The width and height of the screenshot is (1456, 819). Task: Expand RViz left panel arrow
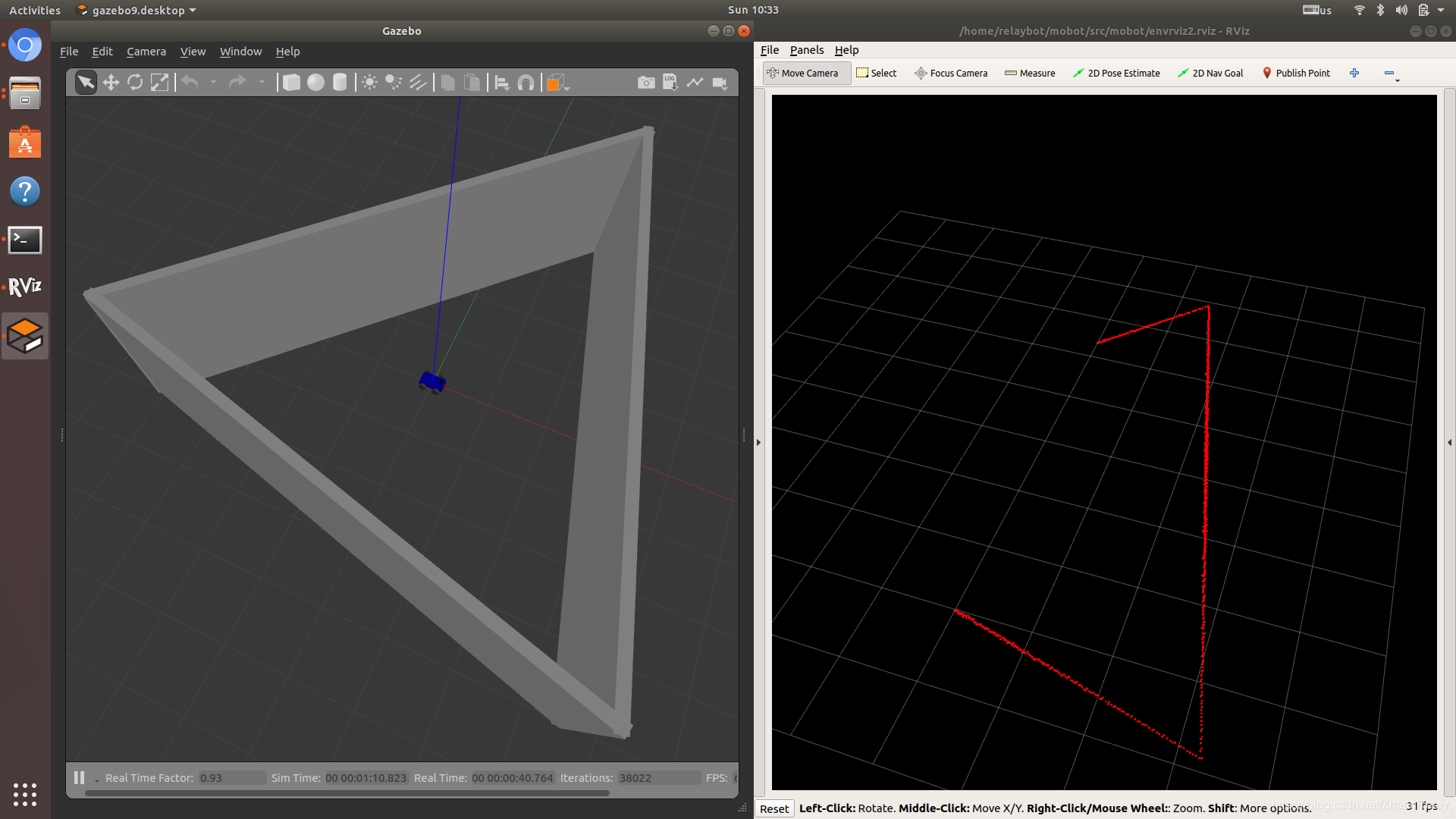tap(758, 442)
